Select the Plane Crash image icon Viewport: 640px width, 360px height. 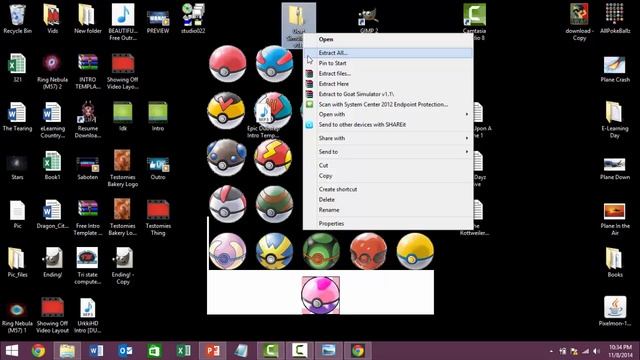[615, 69]
